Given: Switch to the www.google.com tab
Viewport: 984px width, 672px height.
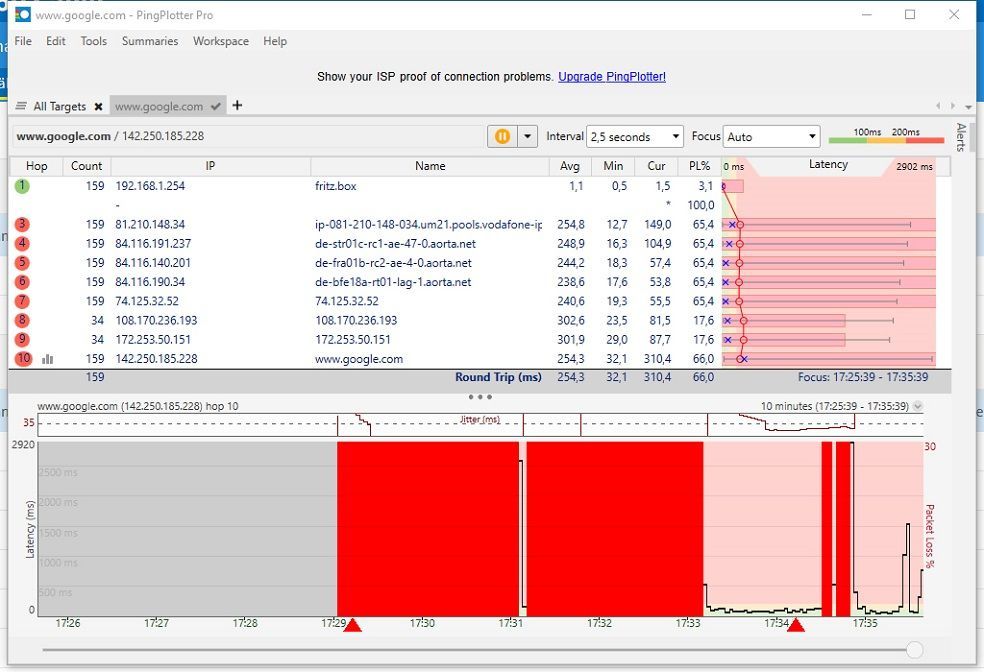Looking at the screenshot, I should pos(159,106).
